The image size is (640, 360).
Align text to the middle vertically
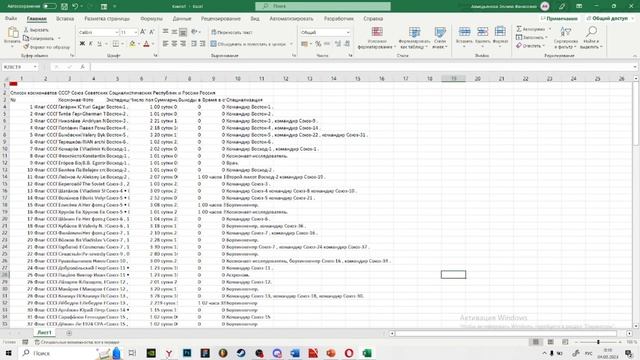(x=174, y=32)
